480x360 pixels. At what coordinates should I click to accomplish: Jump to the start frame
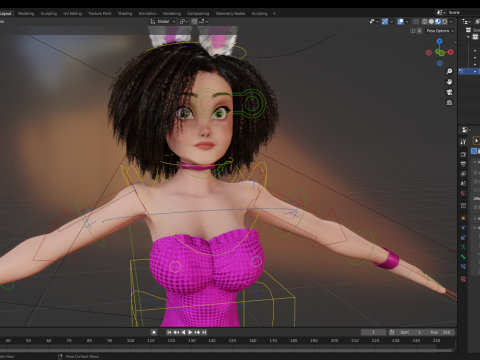click(169, 332)
